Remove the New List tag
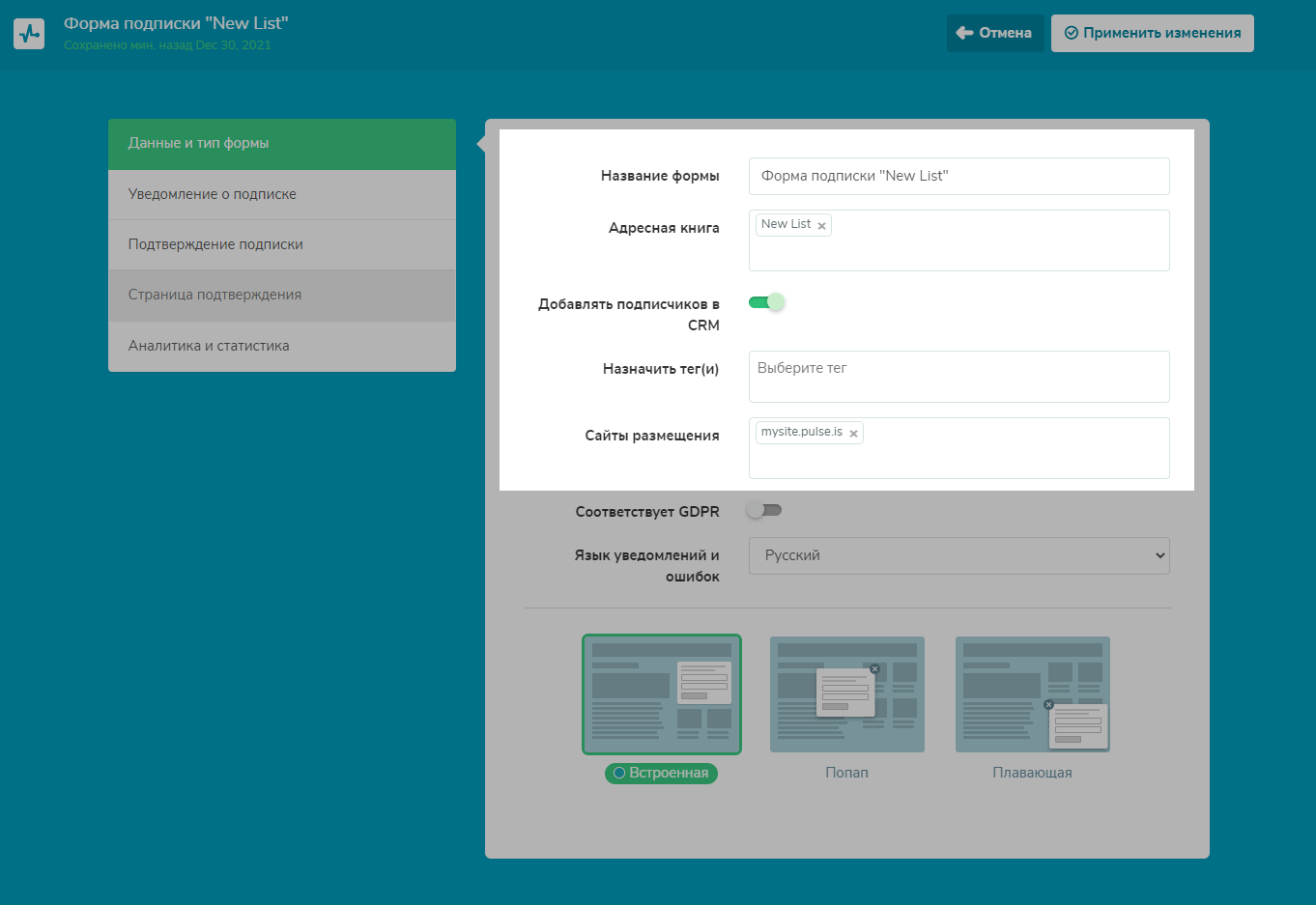The image size is (1316, 905). tap(821, 226)
